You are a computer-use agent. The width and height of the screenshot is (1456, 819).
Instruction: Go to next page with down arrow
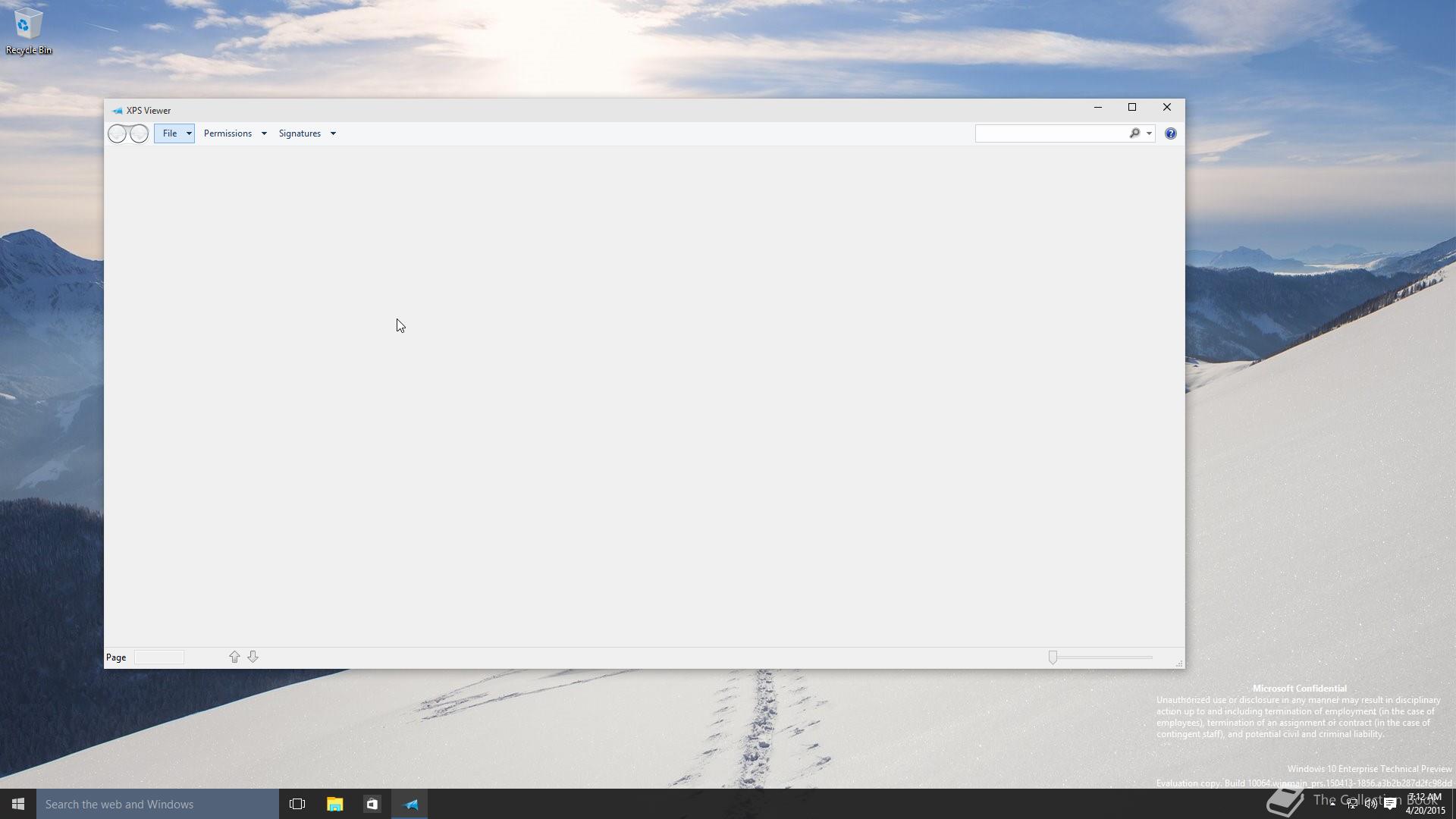253,657
